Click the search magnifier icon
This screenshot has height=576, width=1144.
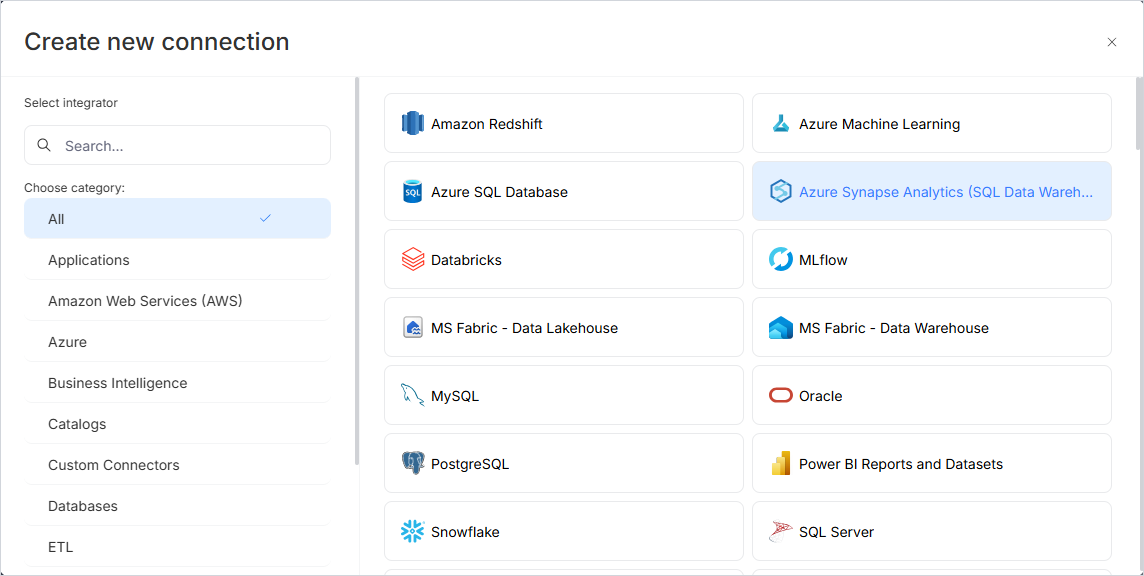click(x=44, y=145)
